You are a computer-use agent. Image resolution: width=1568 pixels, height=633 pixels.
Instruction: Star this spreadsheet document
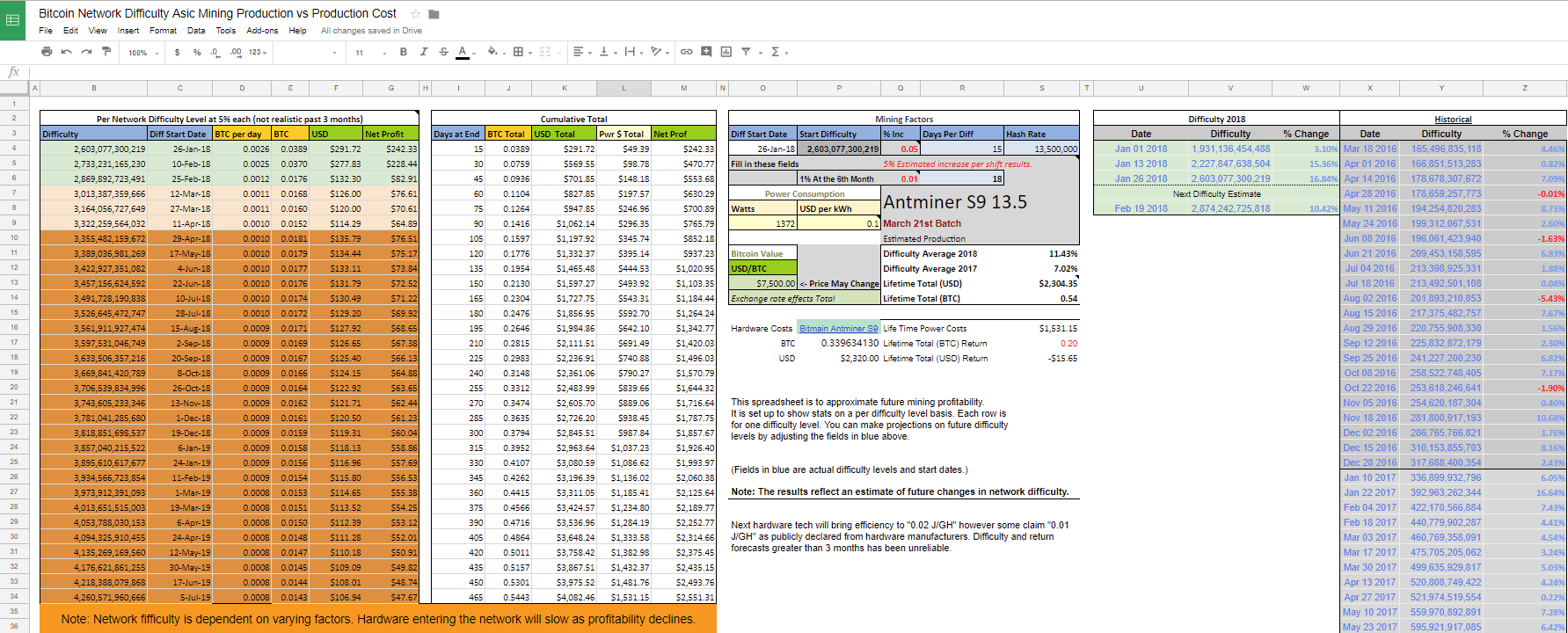tap(415, 14)
